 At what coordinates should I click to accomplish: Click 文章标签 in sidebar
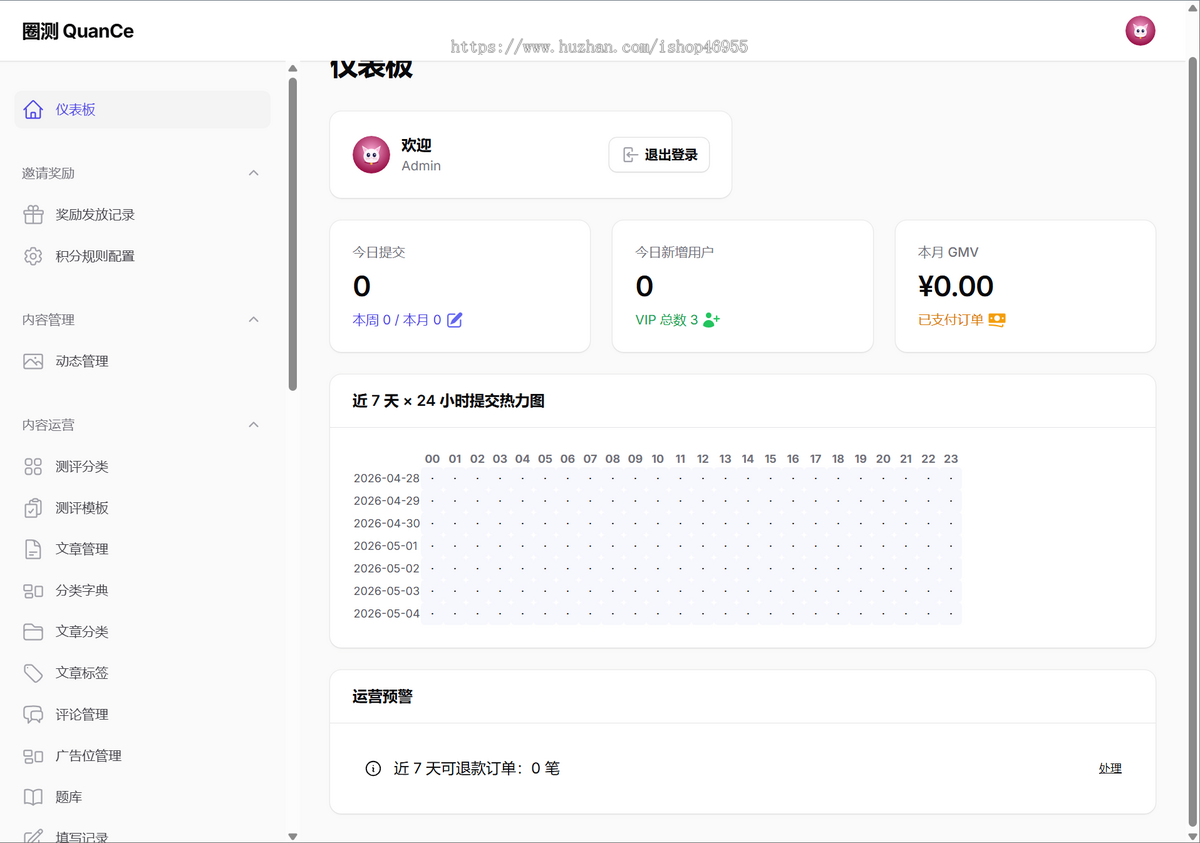(x=142, y=673)
